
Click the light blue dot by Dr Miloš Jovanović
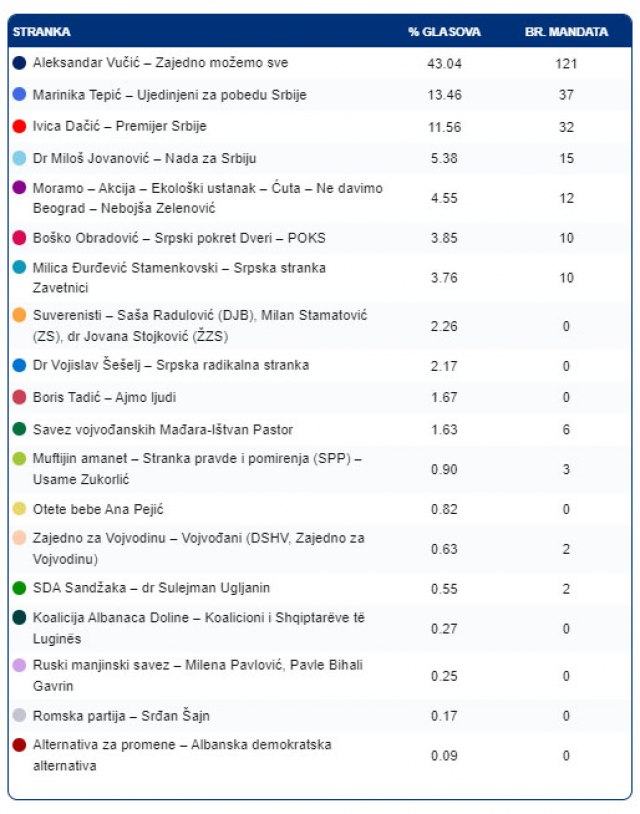click(19, 159)
